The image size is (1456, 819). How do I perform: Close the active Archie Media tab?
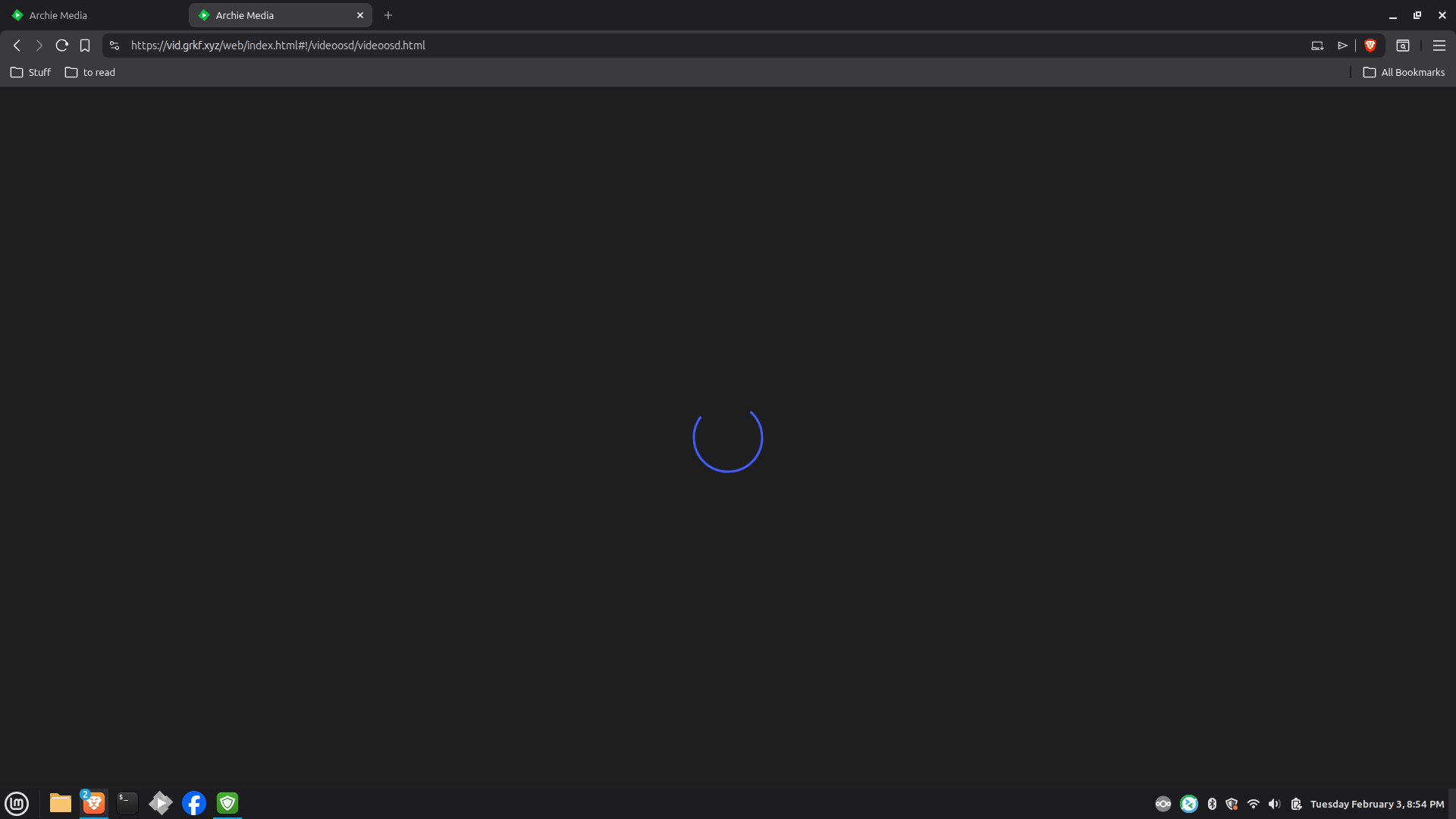coord(360,15)
